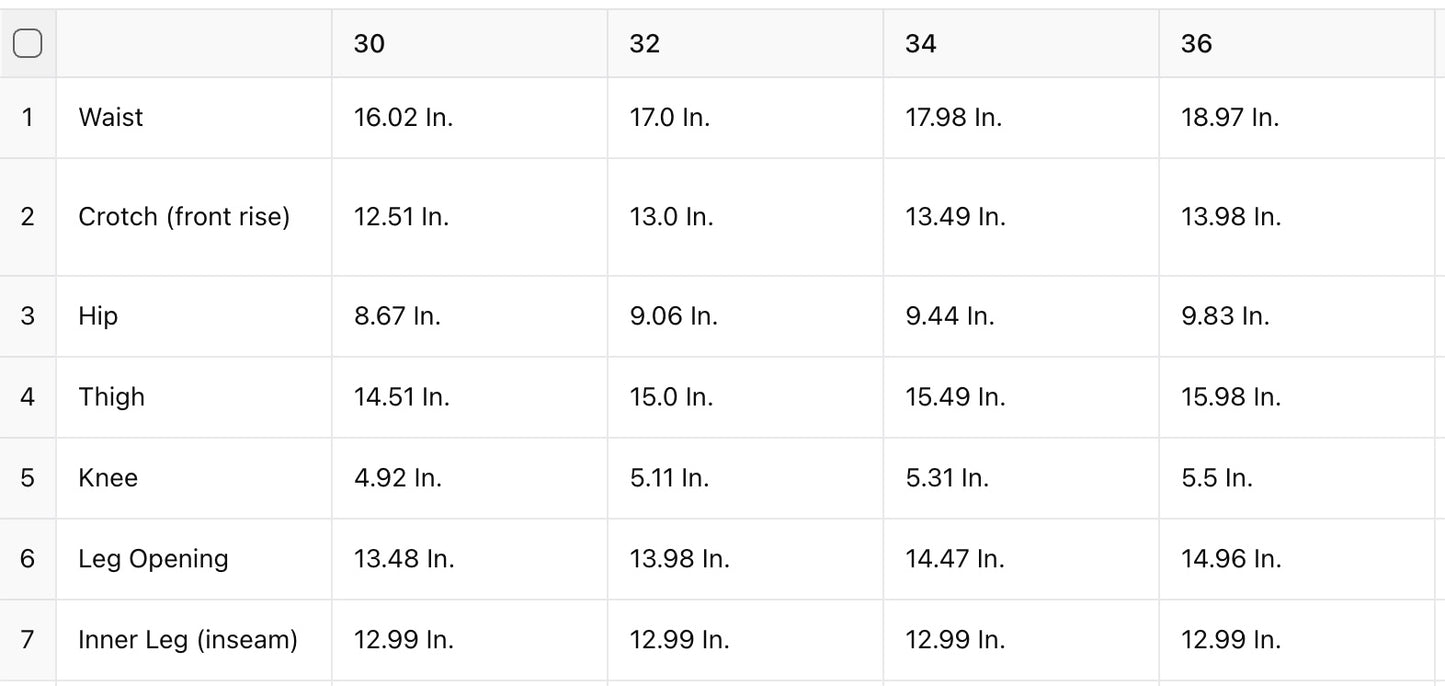Toggle the select-all checkbox in header
The image size is (1445, 686).
[27, 43]
